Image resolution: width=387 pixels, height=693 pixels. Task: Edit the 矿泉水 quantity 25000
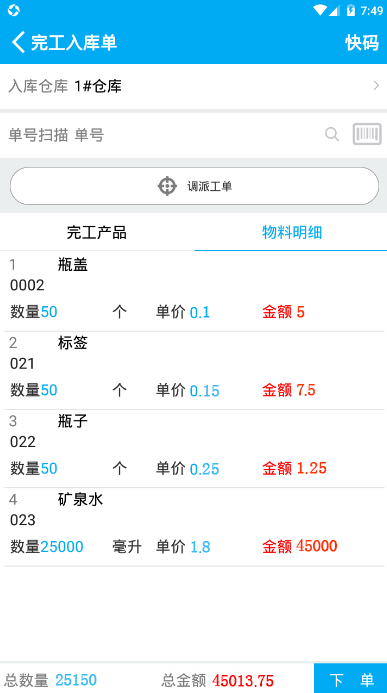pyautogui.click(x=62, y=547)
